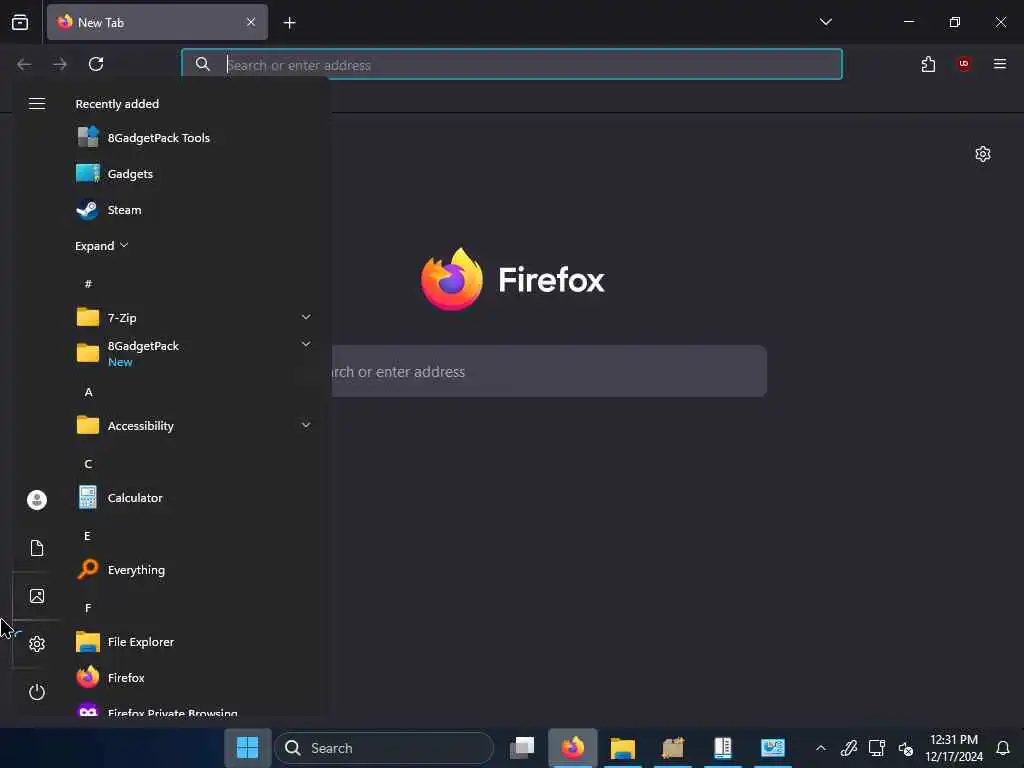Launch Steam from recently added
The width and height of the screenshot is (1024, 768).
(194, 210)
